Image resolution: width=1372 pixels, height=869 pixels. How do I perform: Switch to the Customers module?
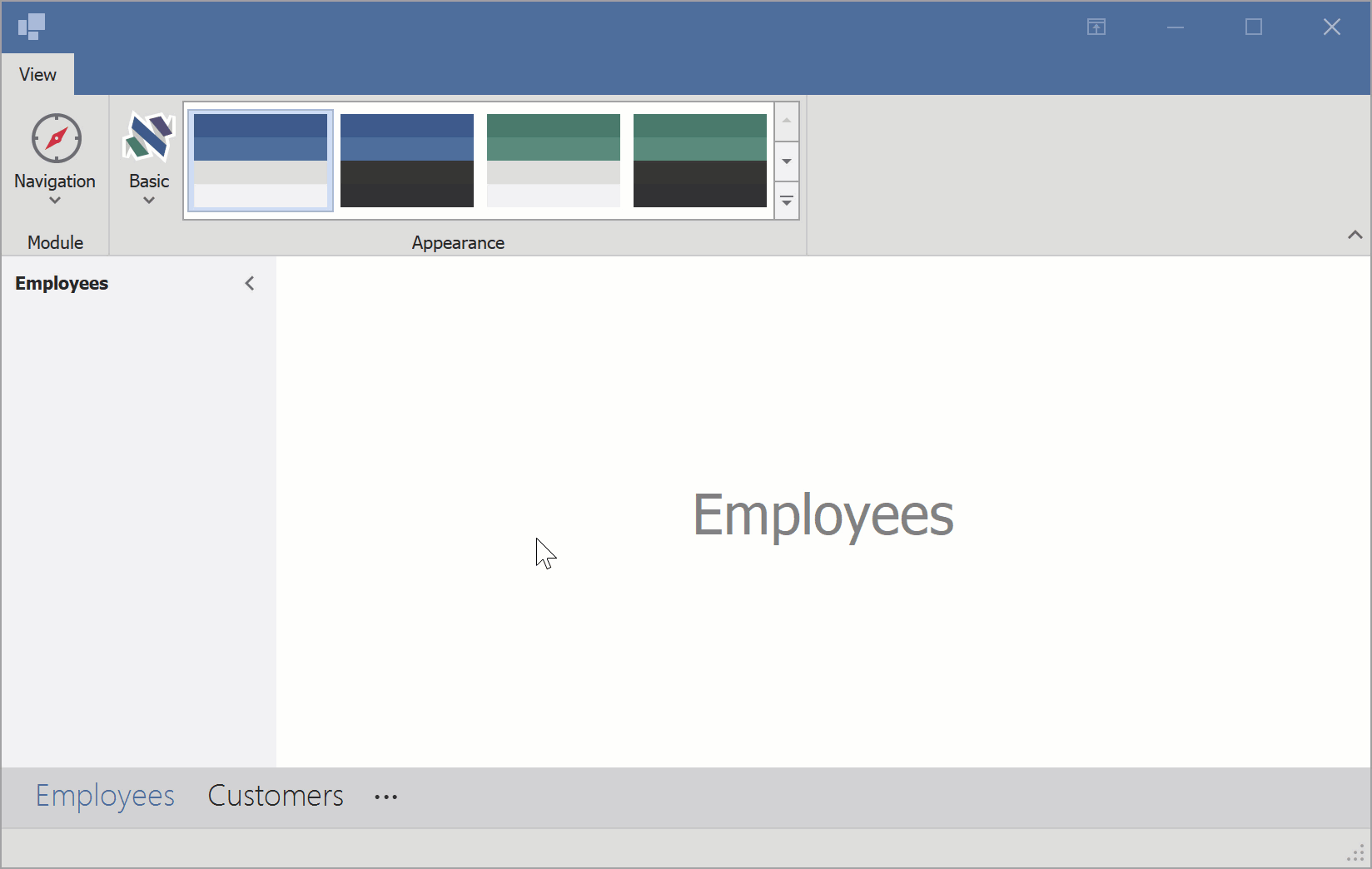pyautogui.click(x=276, y=797)
